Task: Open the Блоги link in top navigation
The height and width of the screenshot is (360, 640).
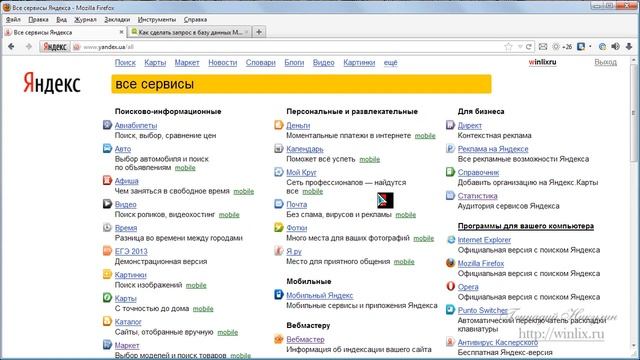Action: tap(294, 62)
